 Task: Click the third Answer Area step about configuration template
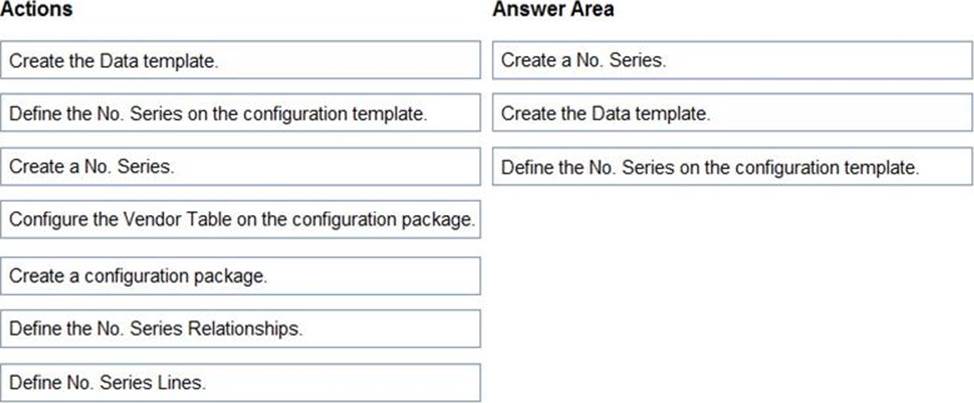(732, 167)
